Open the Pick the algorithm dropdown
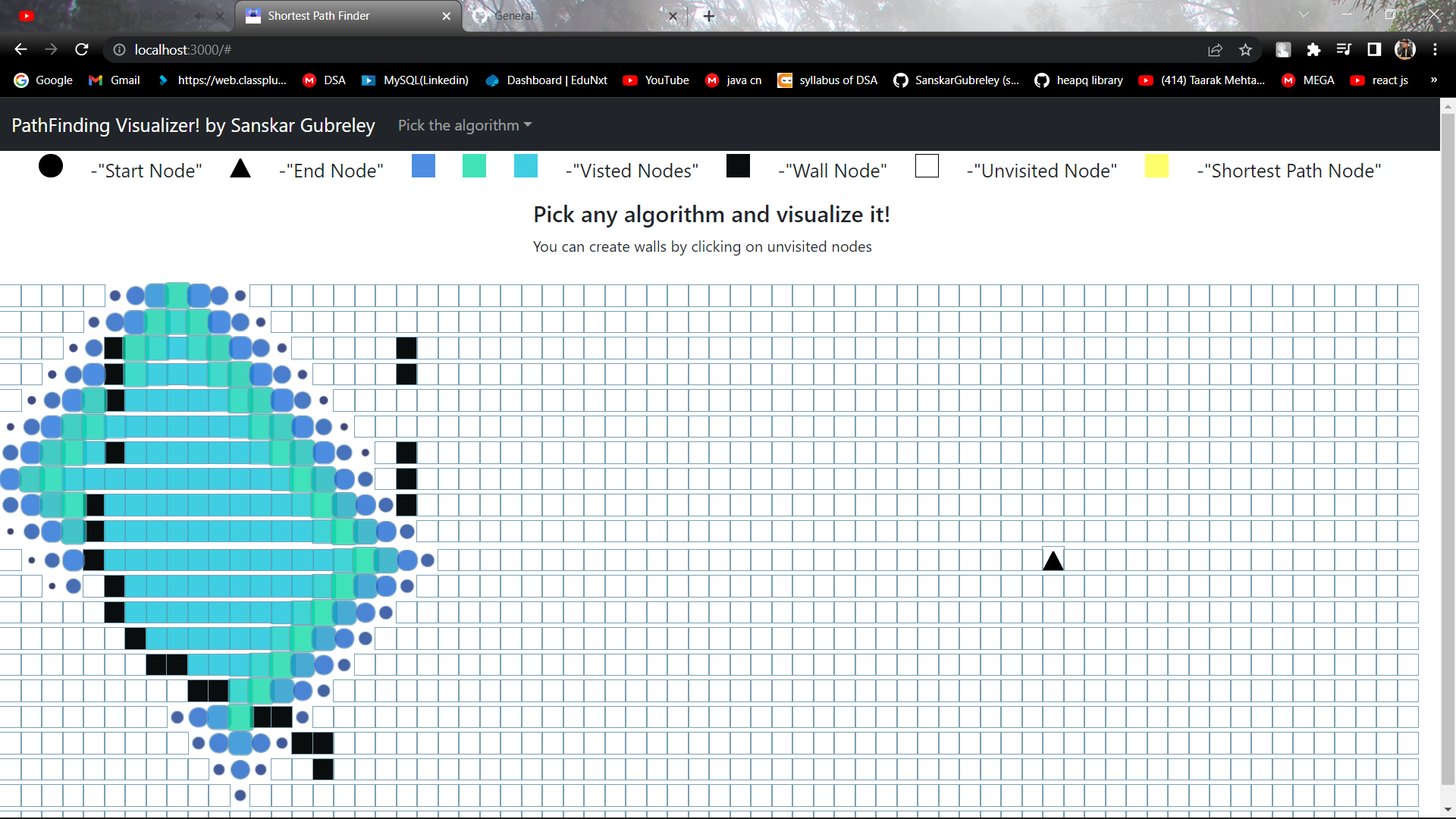Viewport: 1456px width, 819px height. pos(465,125)
